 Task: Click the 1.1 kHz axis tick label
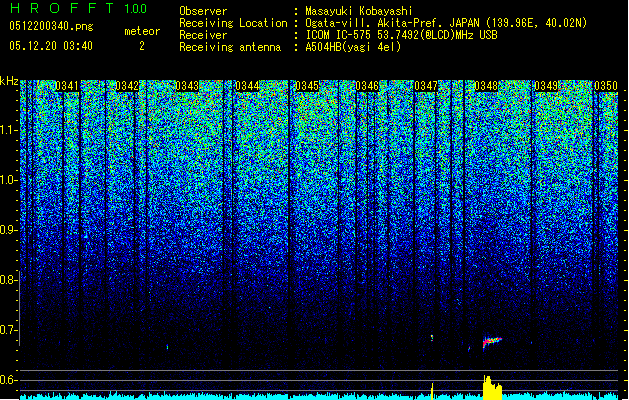point(7,130)
